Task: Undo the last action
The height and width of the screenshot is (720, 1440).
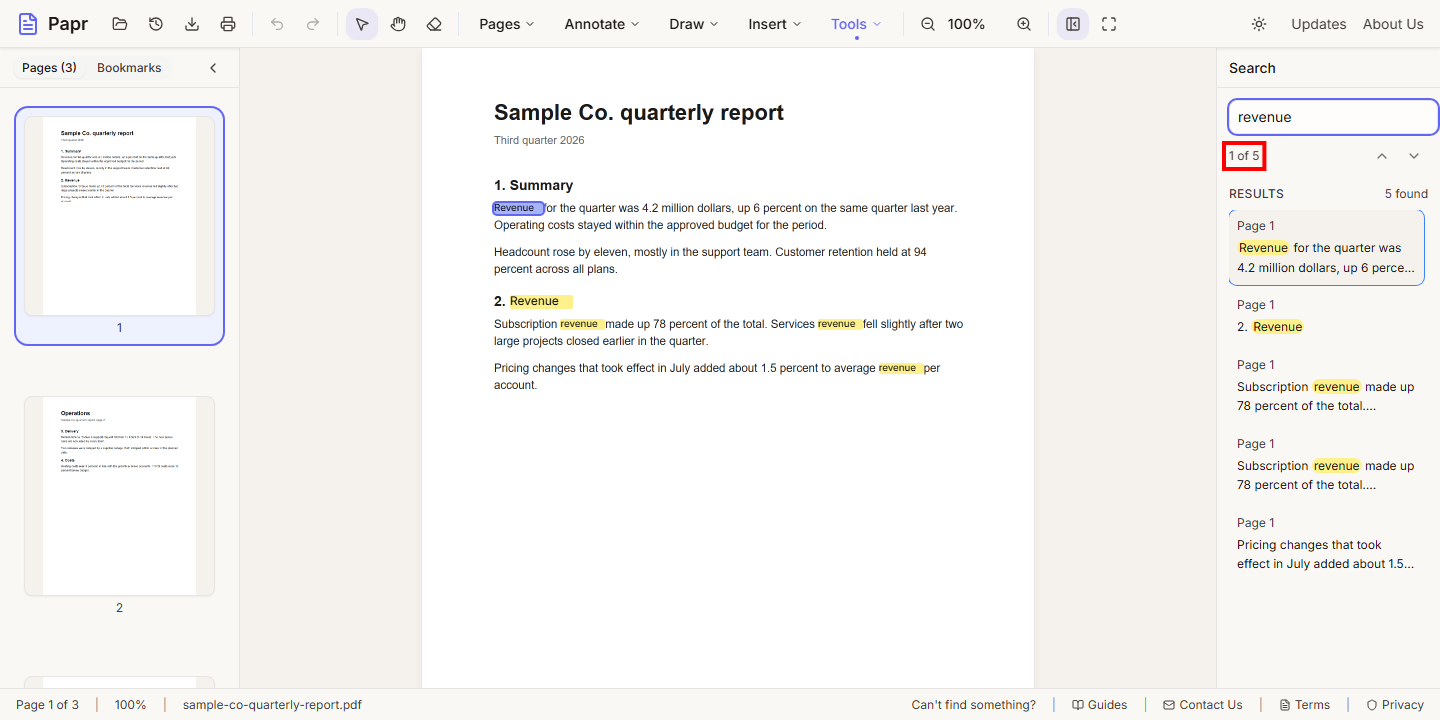Action: [x=277, y=24]
